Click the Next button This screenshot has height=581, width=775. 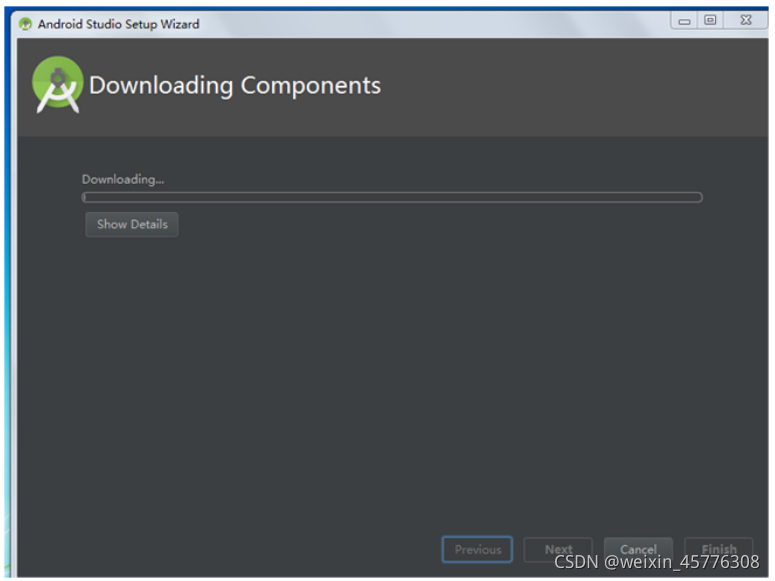[558, 549]
